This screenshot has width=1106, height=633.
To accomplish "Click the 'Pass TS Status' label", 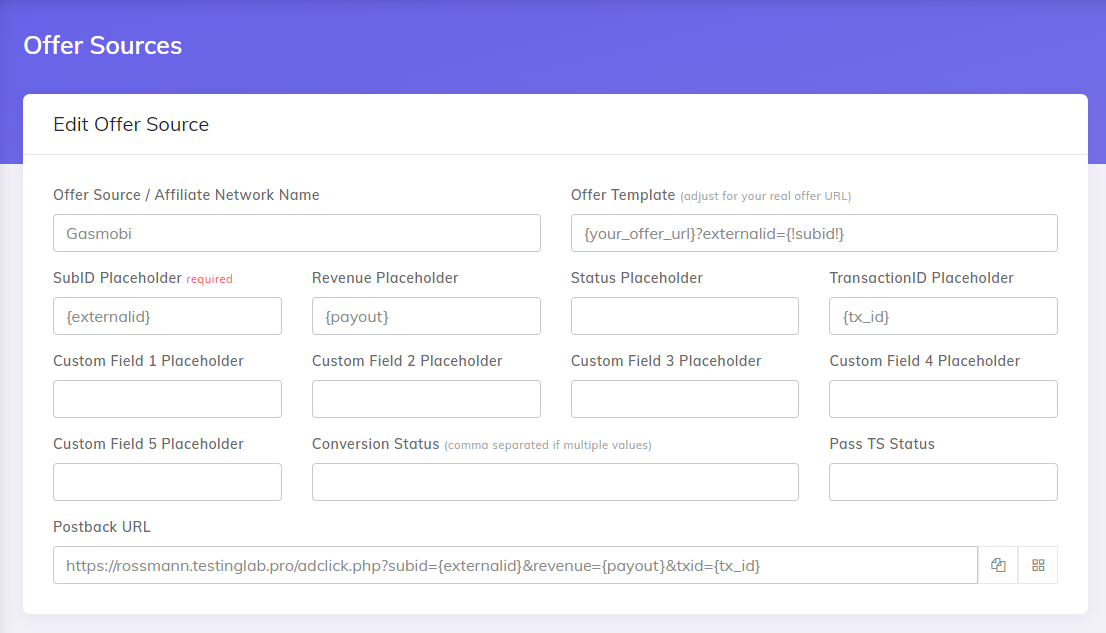I will click(x=882, y=444).
